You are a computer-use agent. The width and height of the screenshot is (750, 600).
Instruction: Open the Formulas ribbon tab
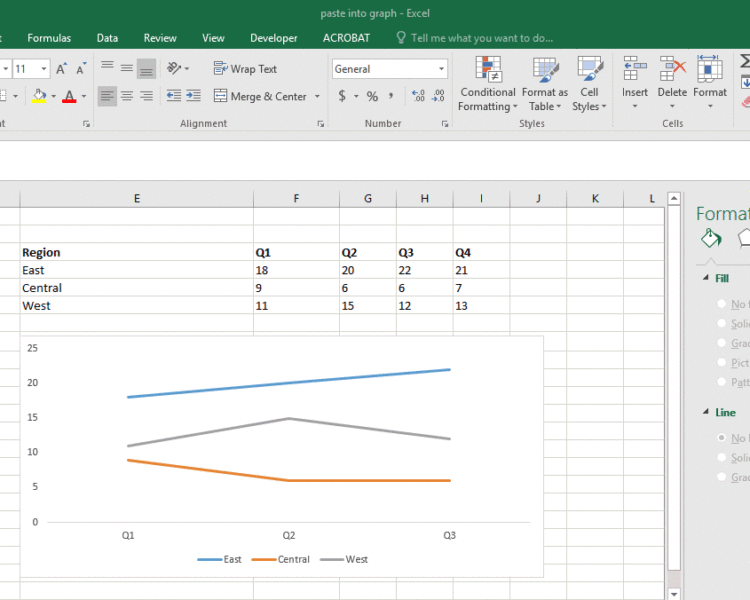click(x=49, y=38)
